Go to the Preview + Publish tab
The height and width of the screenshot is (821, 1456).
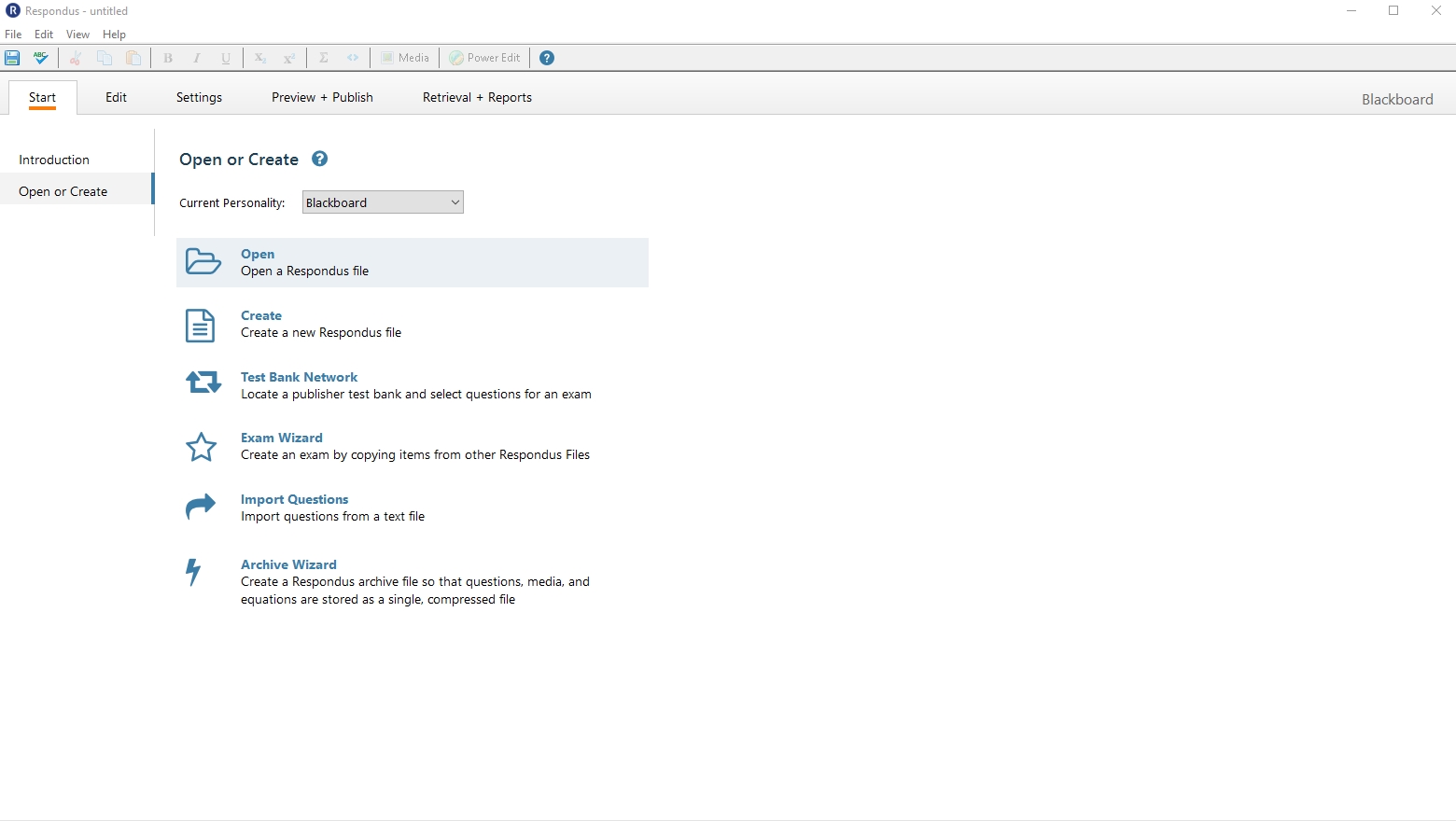pos(322,97)
